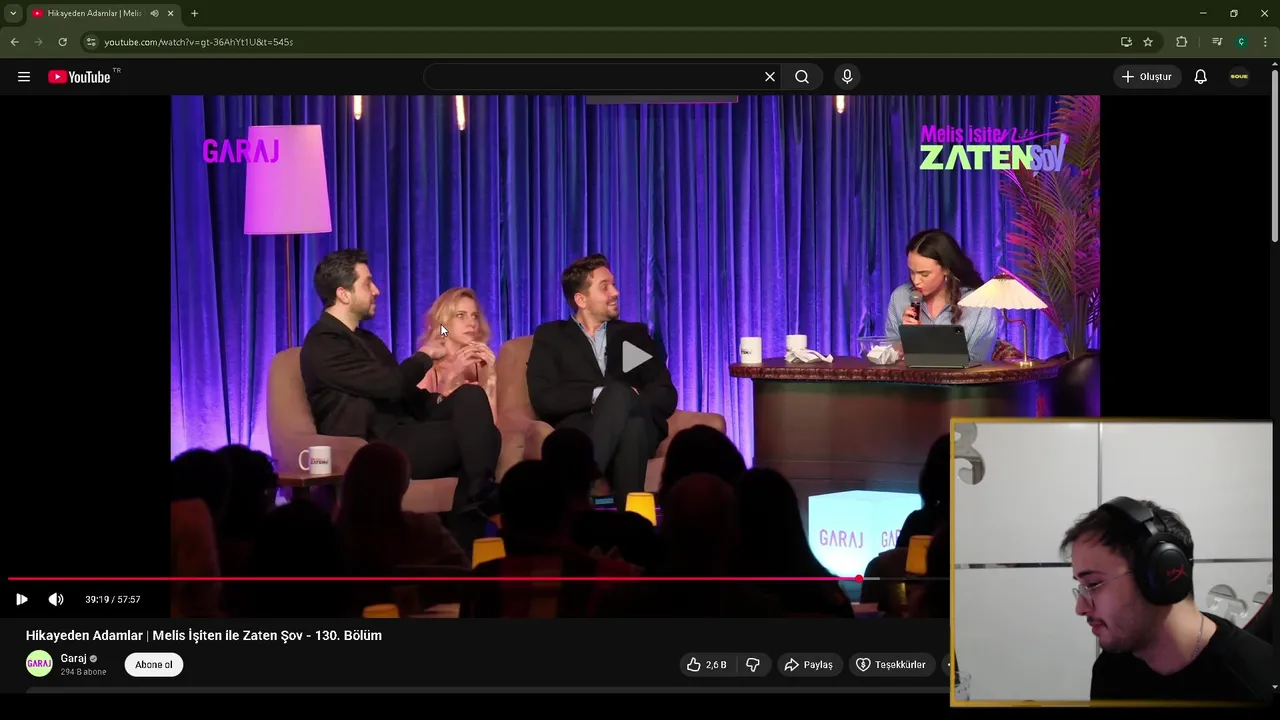Open the Chrome profile avatar
Image resolution: width=1280 pixels, height=720 pixels.
click(x=1241, y=42)
